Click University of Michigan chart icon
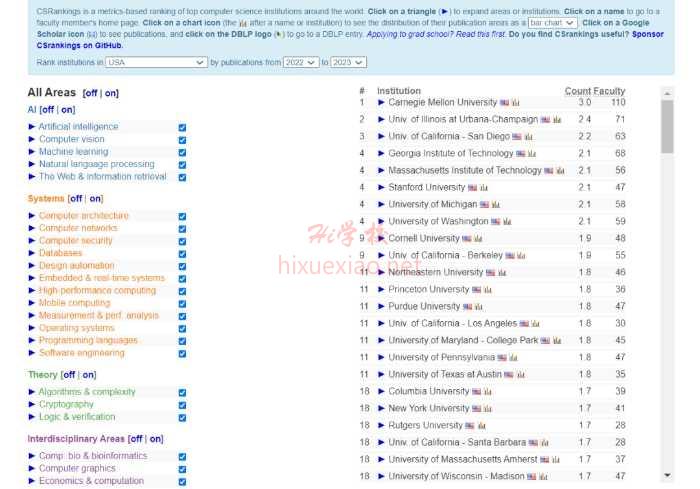Viewport: 700px width, 489px height. [496, 205]
